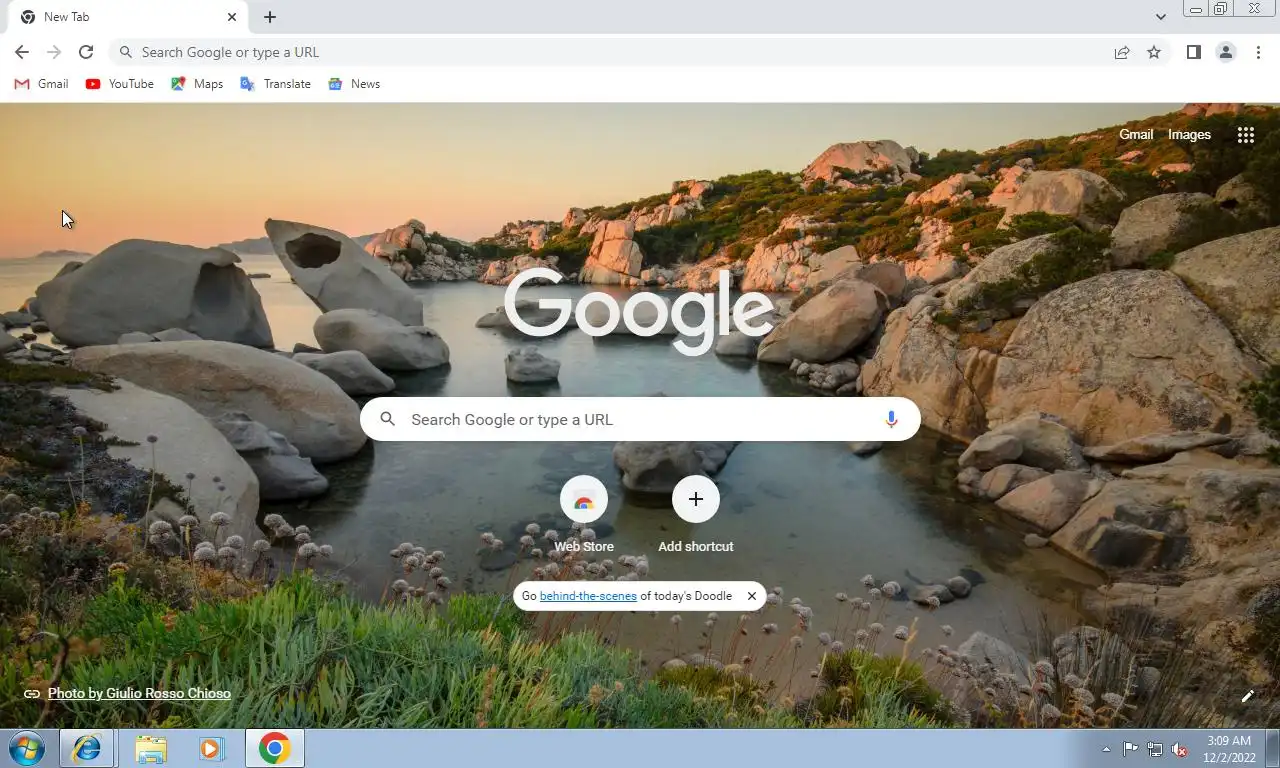Click Gmail link at page top right
The image size is (1280, 768).
point(1136,134)
